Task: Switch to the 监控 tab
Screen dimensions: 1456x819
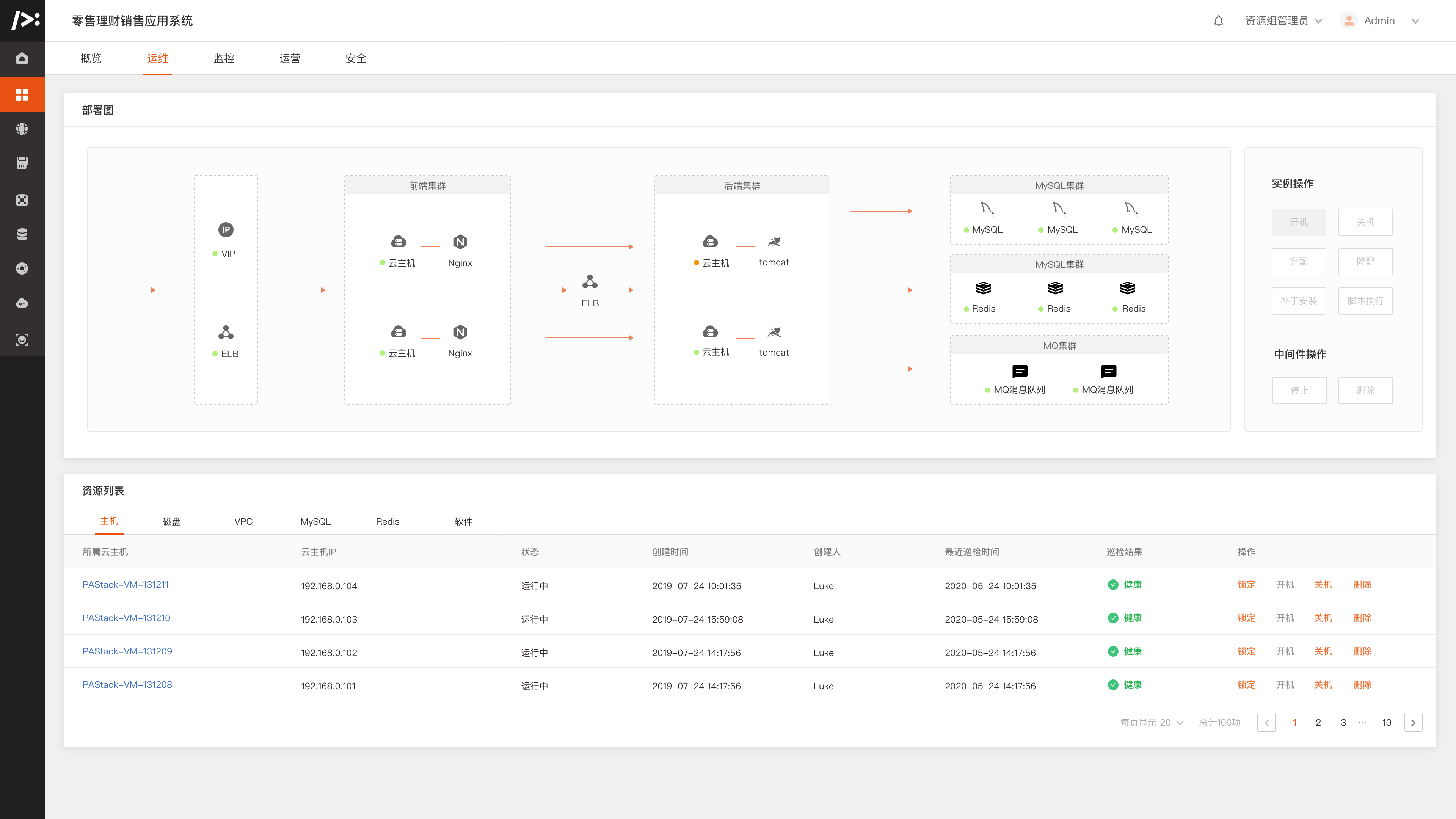Action: pos(224,58)
